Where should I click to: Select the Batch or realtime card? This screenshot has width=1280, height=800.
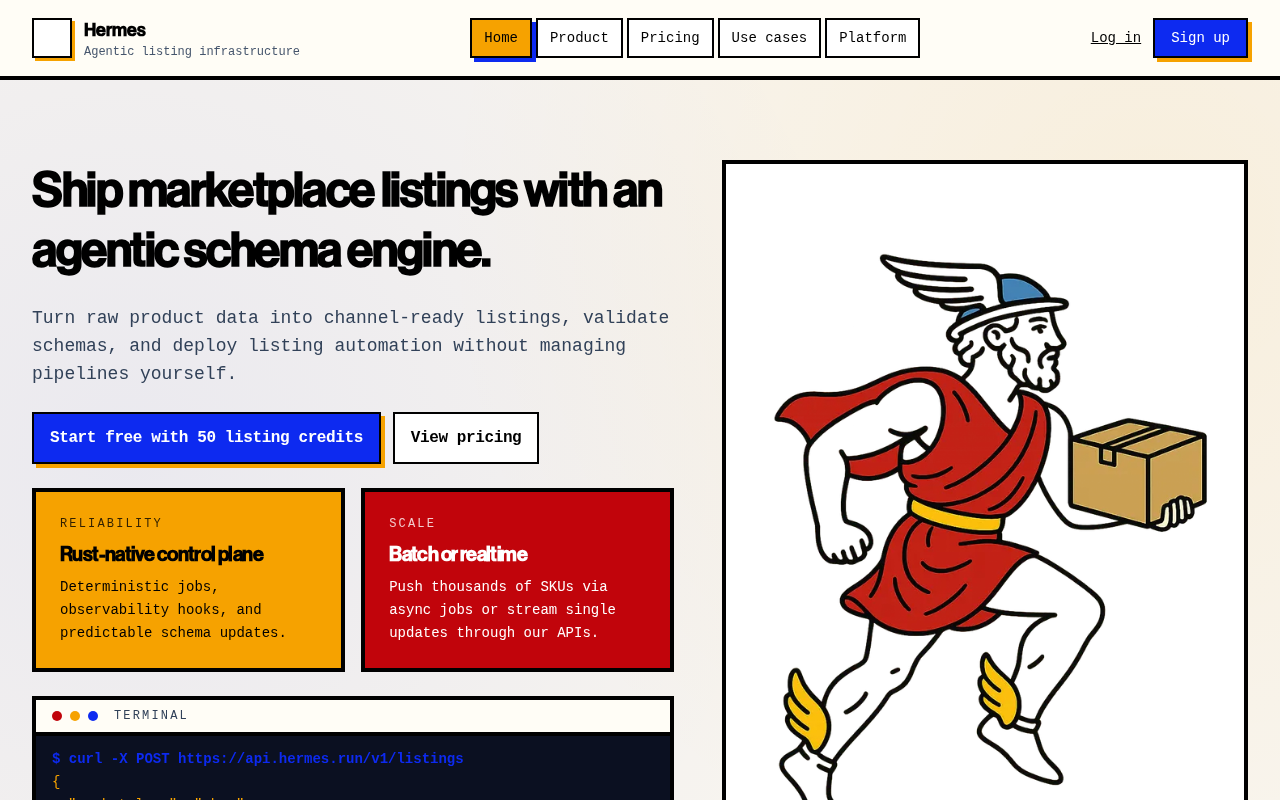pyautogui.click(x=517, y=580)
